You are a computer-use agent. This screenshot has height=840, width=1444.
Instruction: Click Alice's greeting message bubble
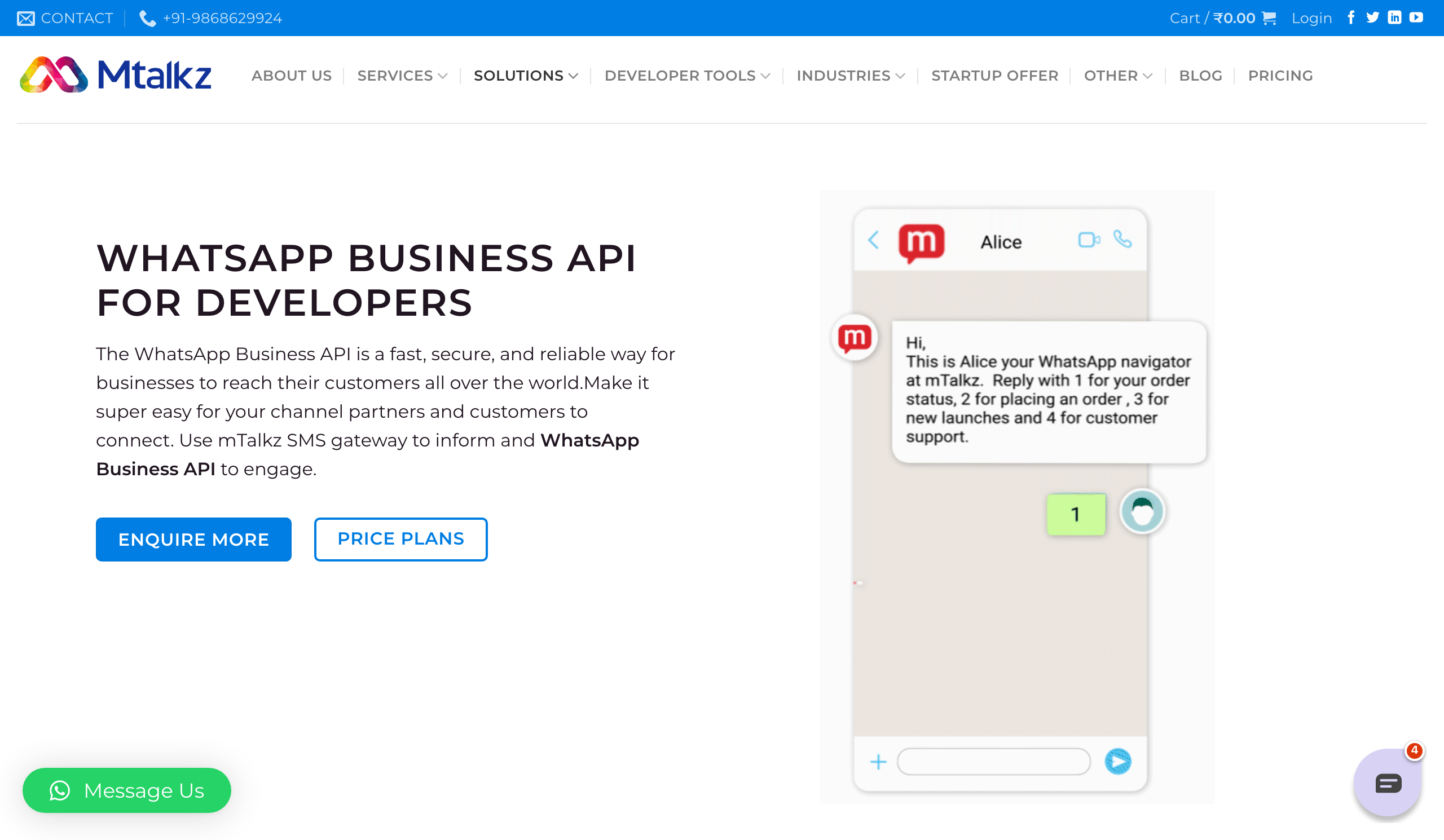1049,392
